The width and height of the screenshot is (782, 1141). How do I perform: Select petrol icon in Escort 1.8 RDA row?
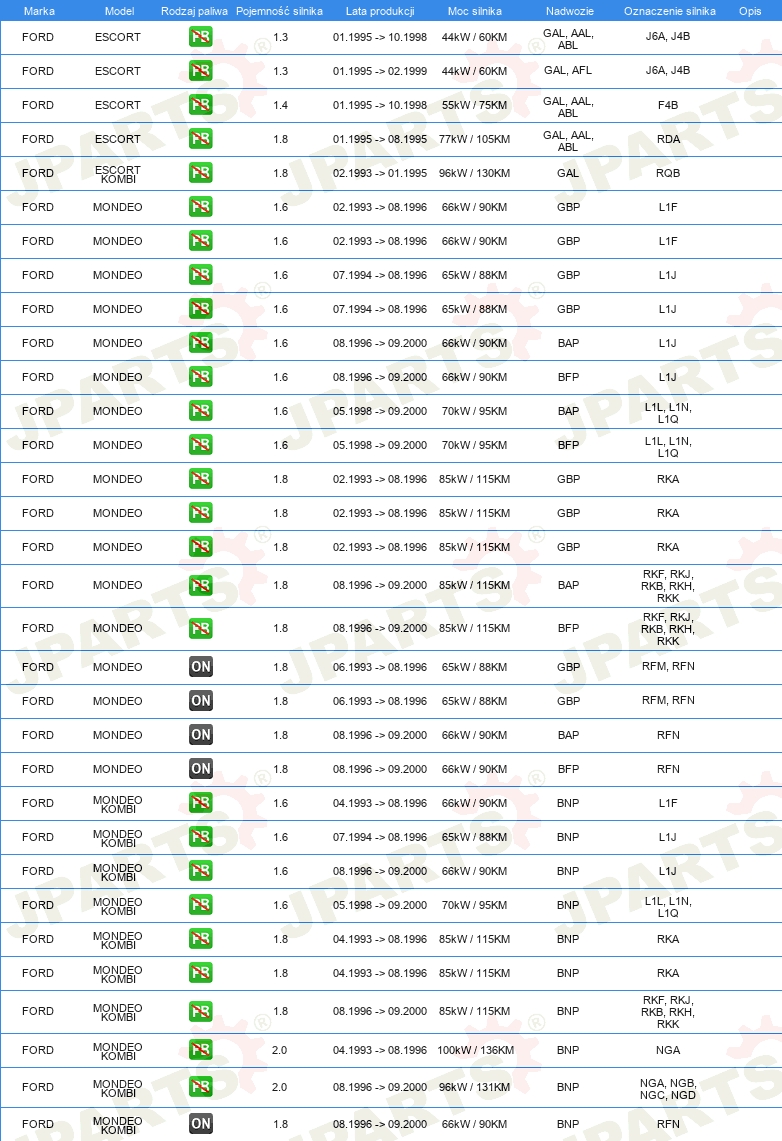(x=201, y=139)
